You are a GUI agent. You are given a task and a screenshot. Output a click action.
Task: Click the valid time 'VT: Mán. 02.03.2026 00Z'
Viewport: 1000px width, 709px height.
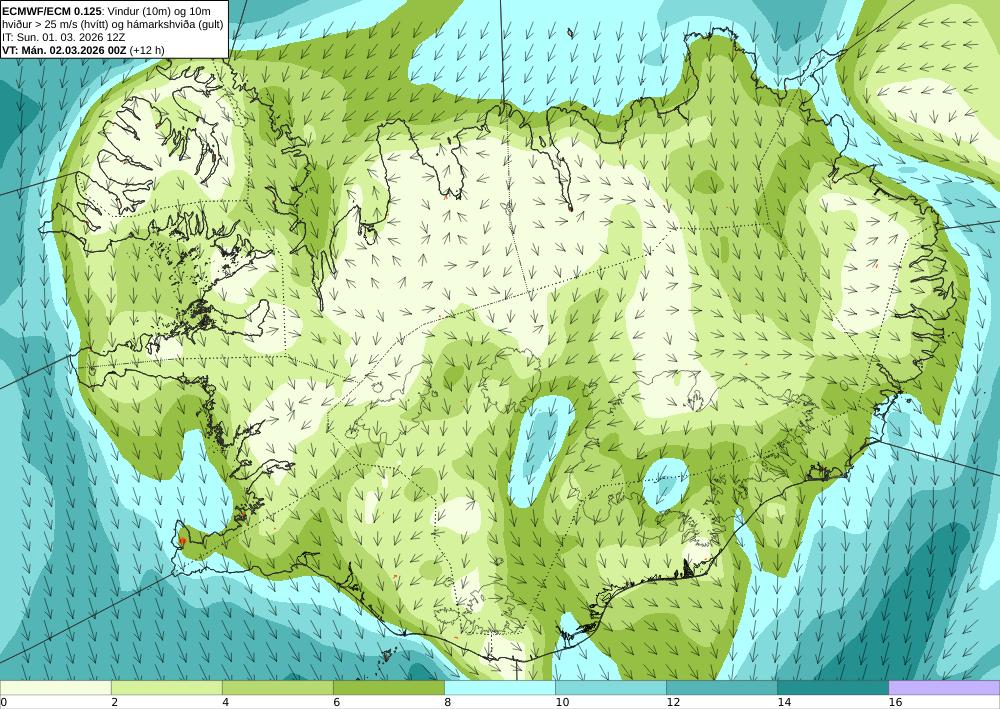pos(66,50)
